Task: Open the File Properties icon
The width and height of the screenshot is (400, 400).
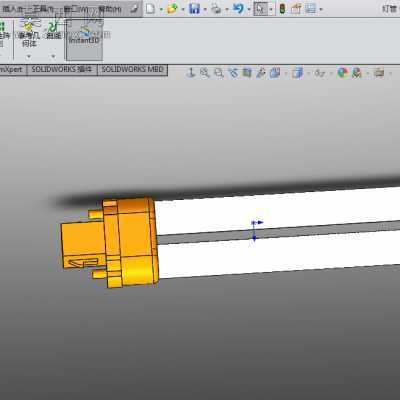Action: click(296, 9)
